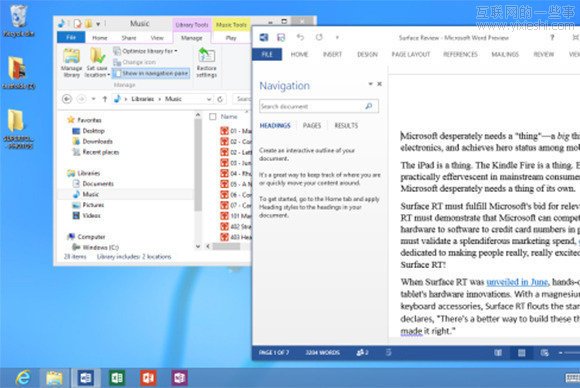The height and width of the screenshot is (388, 580).
Task: Select Pictures under Libraries in Explorer
Action: click(x=88, y=205)
